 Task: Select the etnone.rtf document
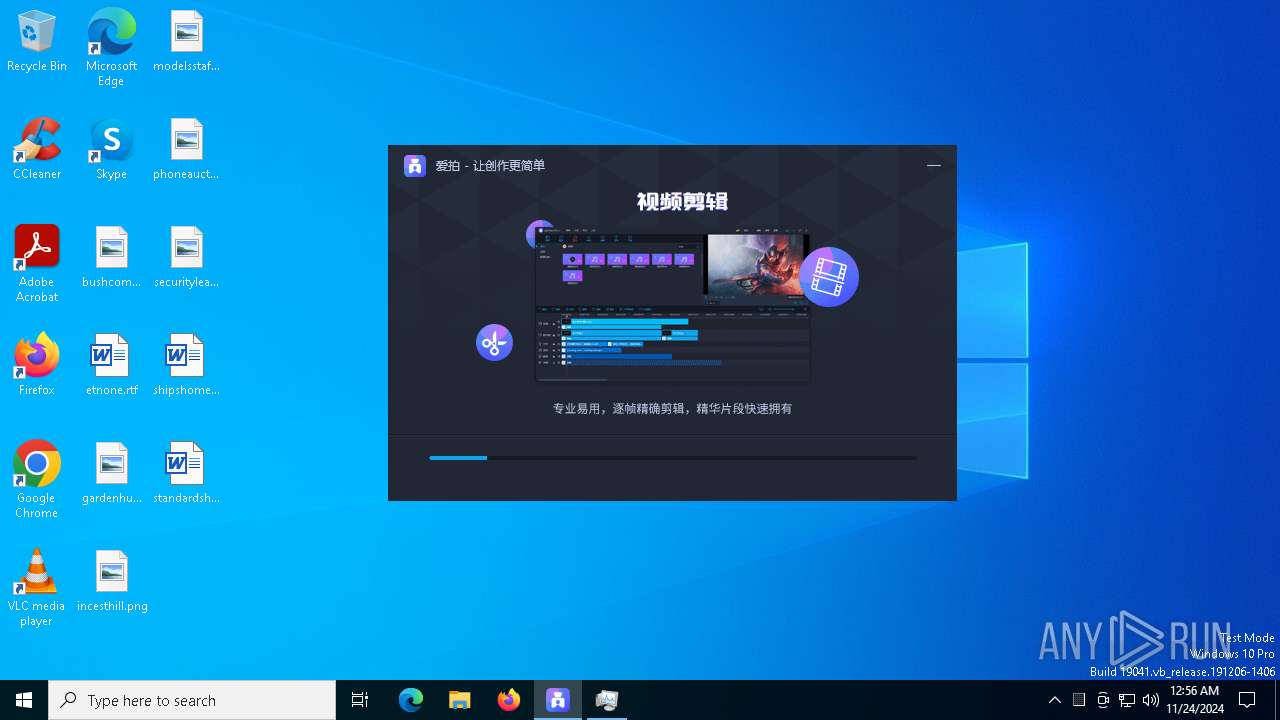coord(111,366)
